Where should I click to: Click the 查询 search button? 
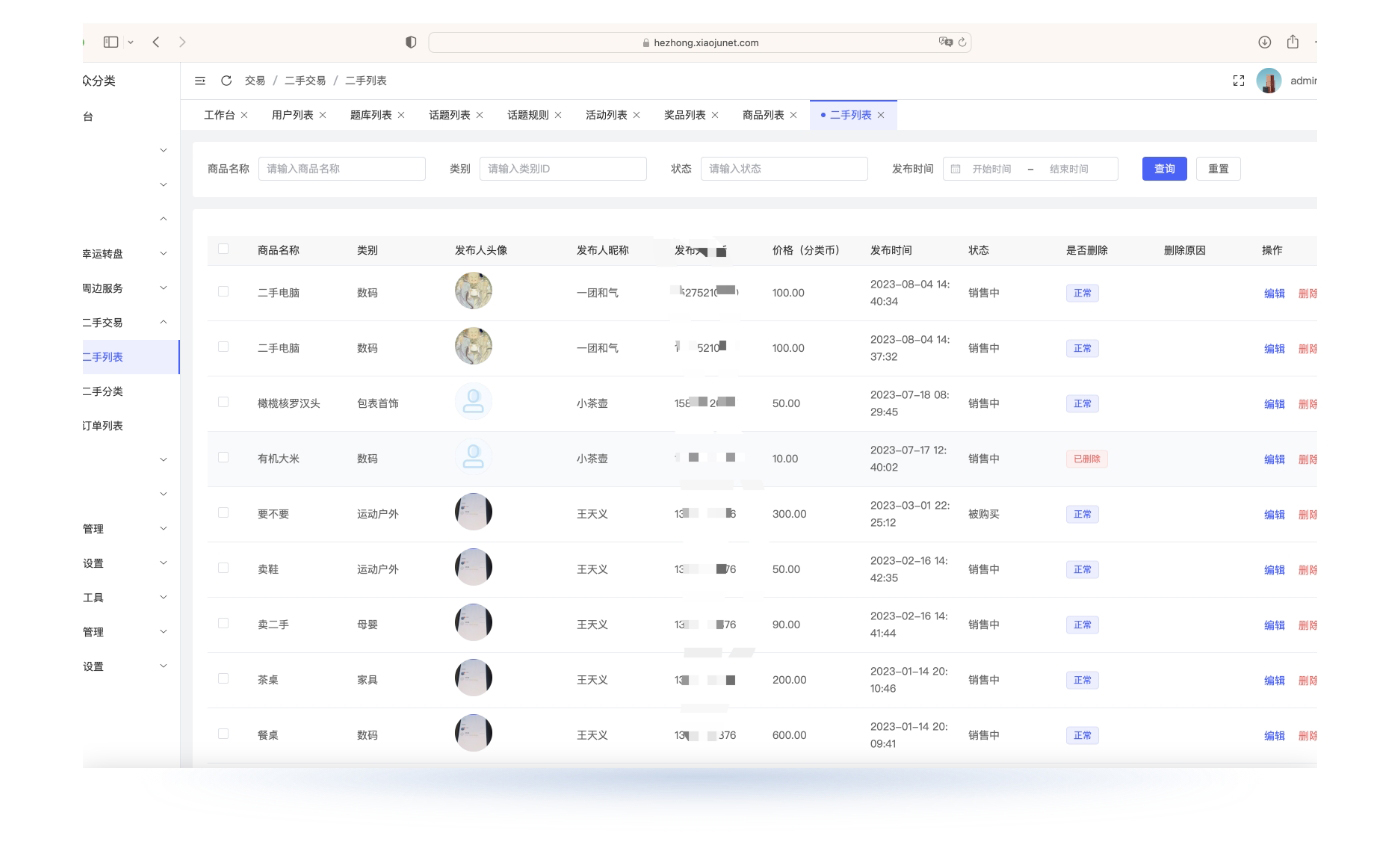(1164, 169)
